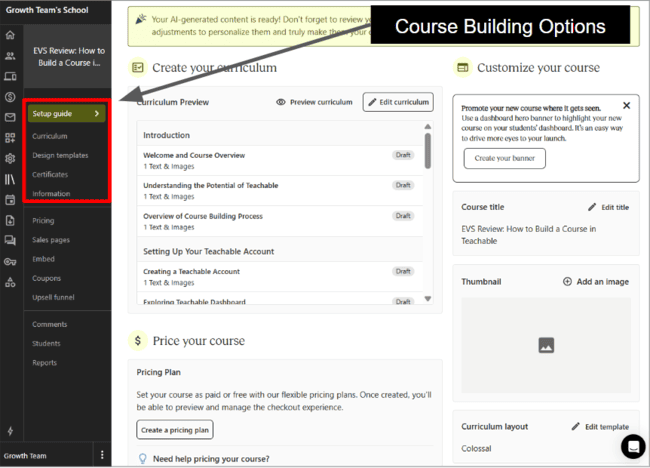Click the Edit curriculum button
This screenshot has height=468, width=650.
coord(398,102)
